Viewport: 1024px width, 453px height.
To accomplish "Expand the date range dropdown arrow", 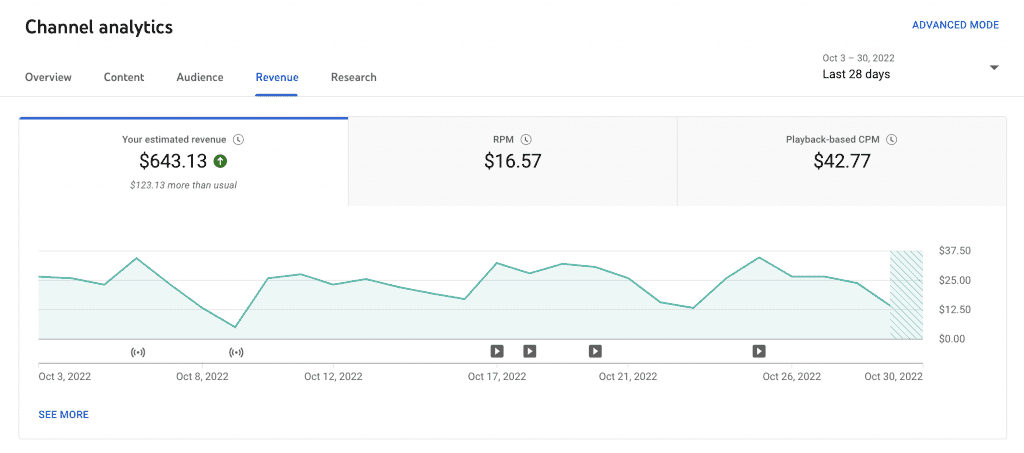I will coord(994,68).
